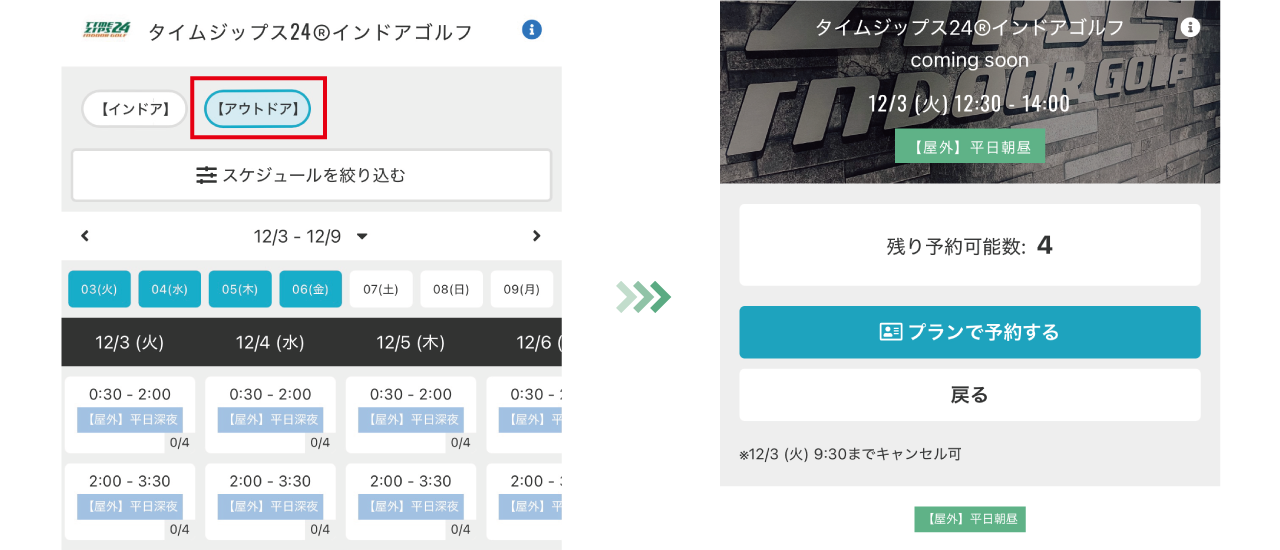Click the blue info icon in left panel
This screenshot has height=550, width=1280.
[532, 30]
